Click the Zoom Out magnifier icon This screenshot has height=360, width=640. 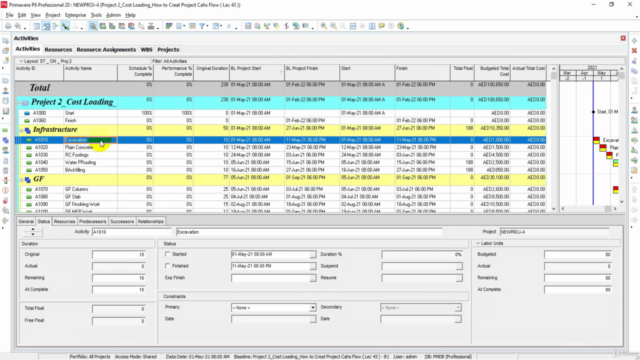point(333,26)
